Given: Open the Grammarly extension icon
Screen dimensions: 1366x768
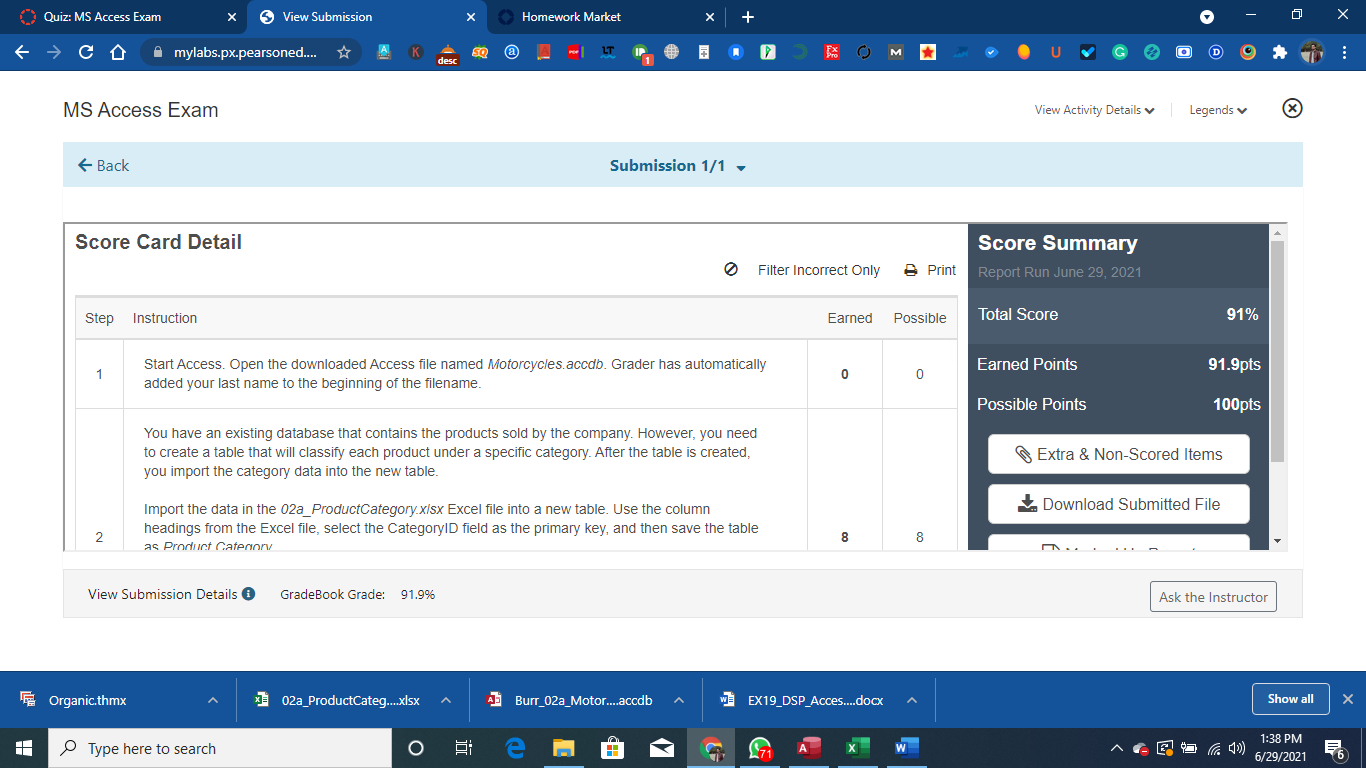Looking at the screenshot, I should 1120,52.
